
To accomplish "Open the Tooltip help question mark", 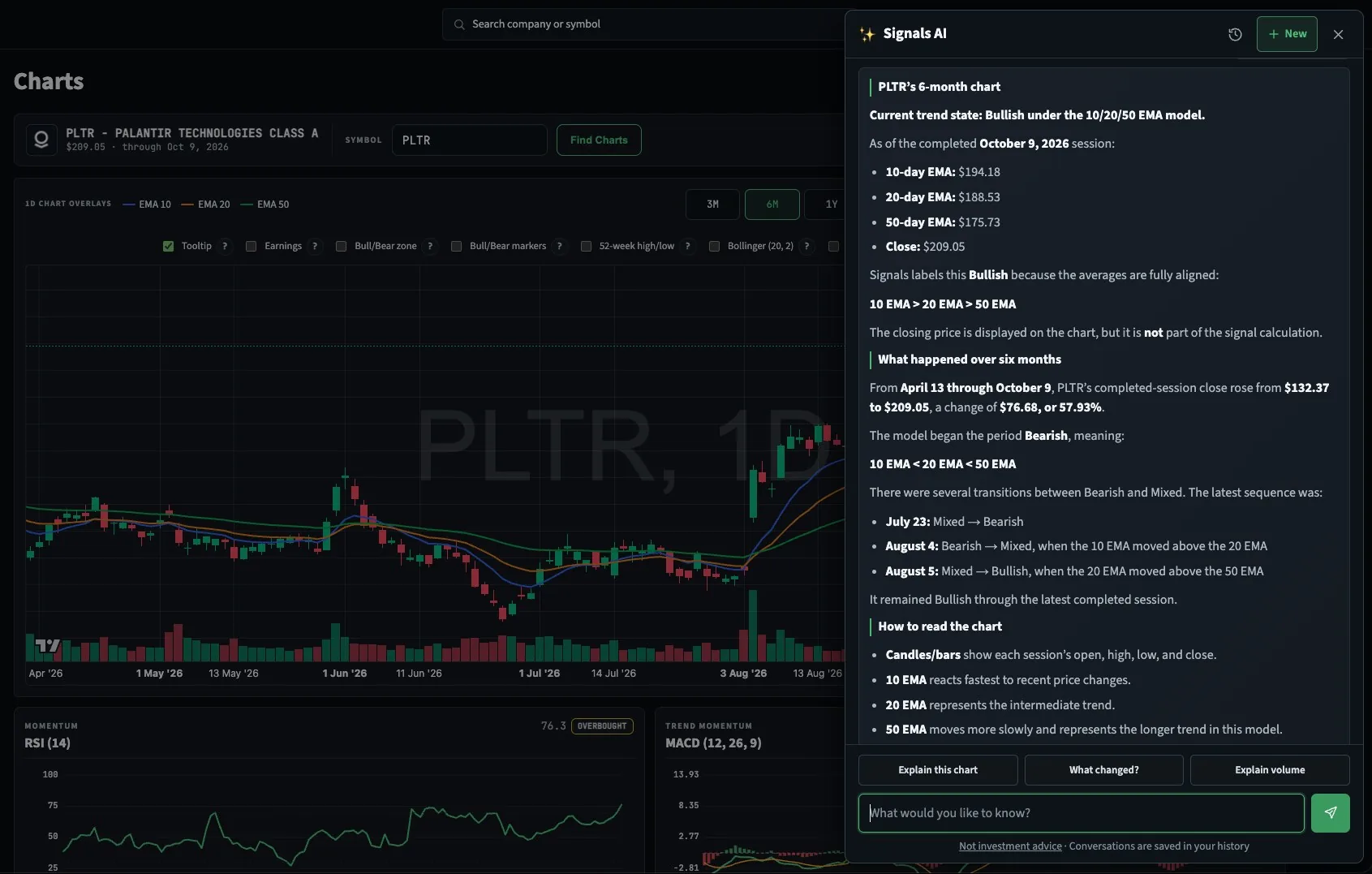I will point(225,246).
